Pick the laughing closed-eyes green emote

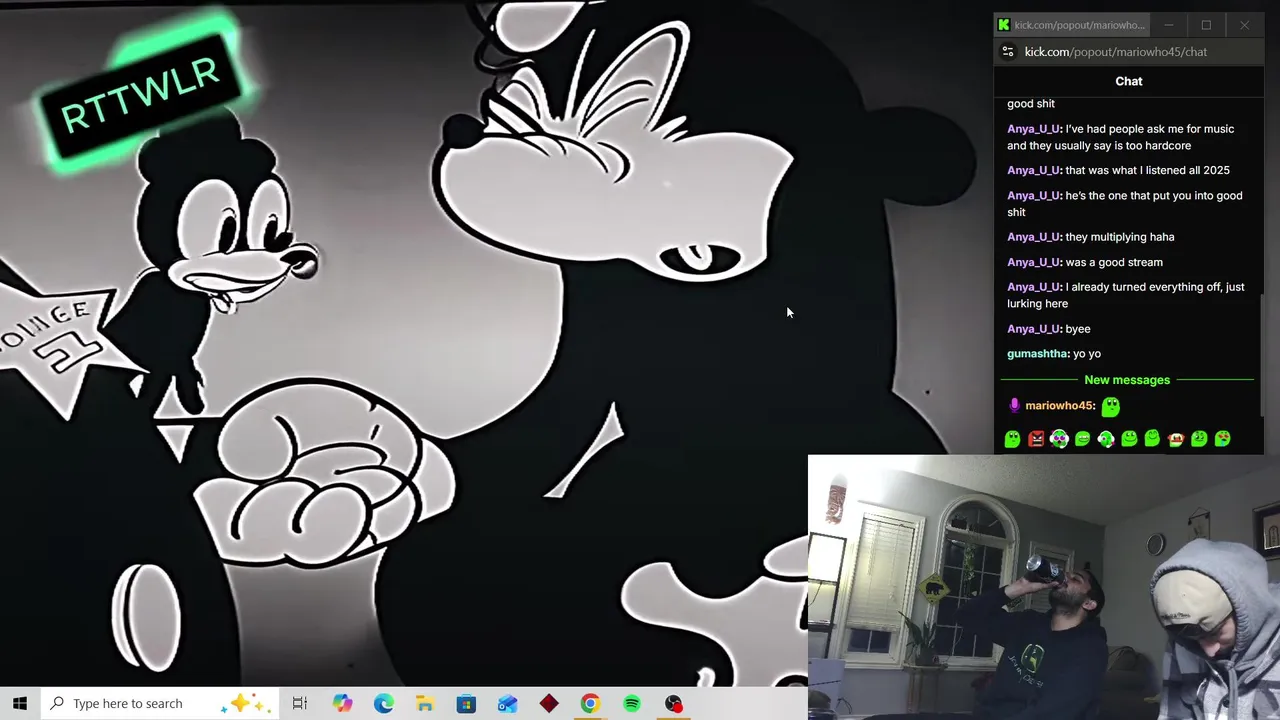point(1152,438)
